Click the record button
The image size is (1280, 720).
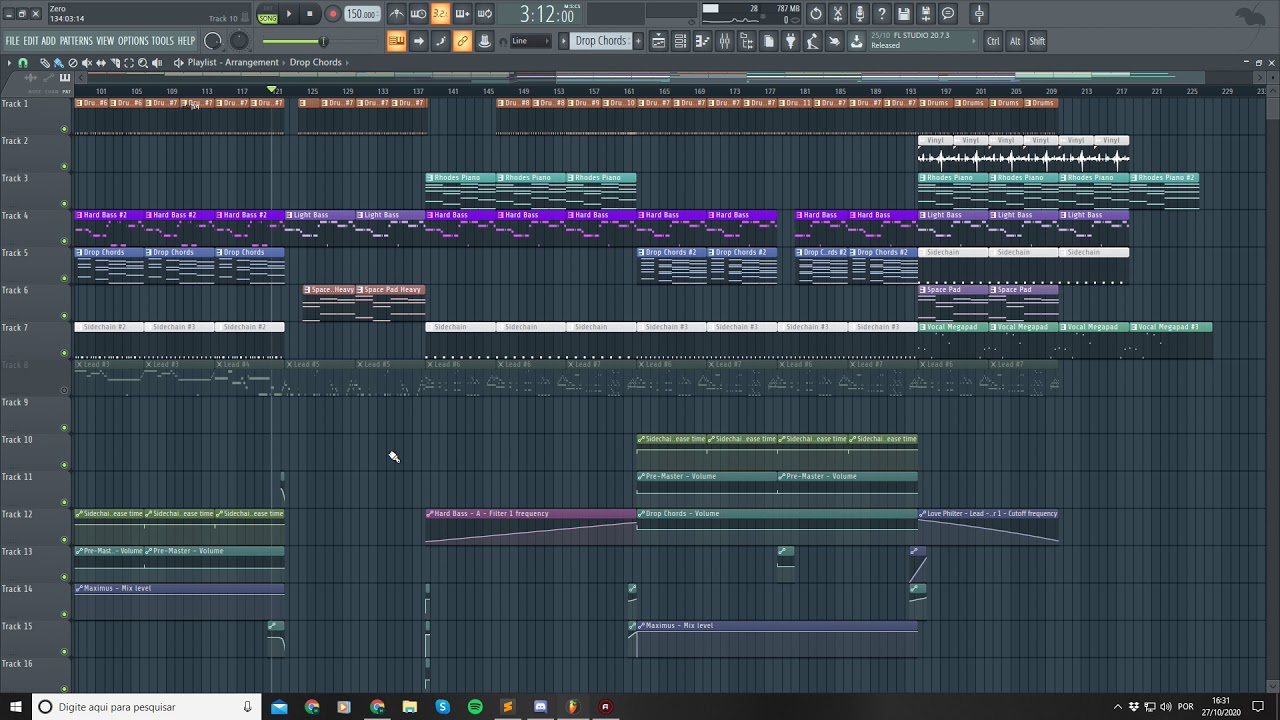332,14
